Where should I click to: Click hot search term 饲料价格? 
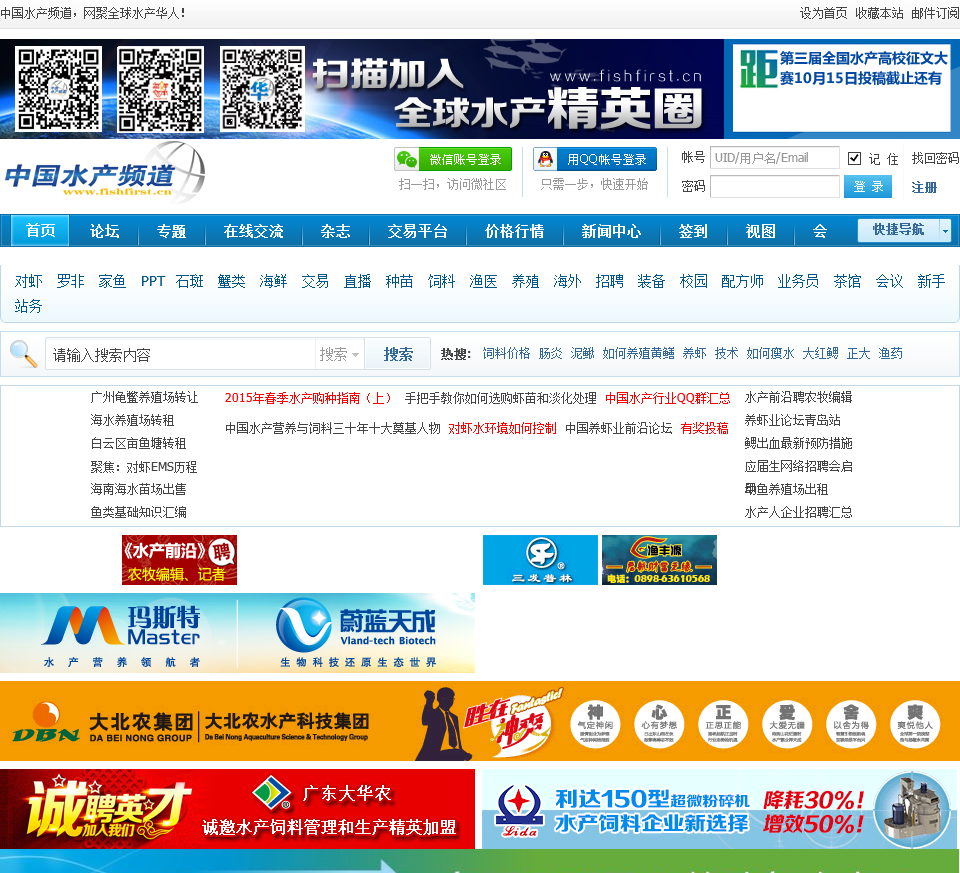[506, 353]
